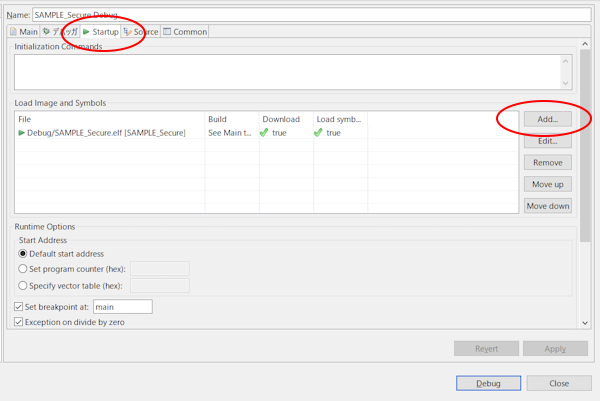Image resolution: width=600 pixels, height=401 pixels.
Task: Click the green checkmark in Load symbols column
Action: pos(320,133)
